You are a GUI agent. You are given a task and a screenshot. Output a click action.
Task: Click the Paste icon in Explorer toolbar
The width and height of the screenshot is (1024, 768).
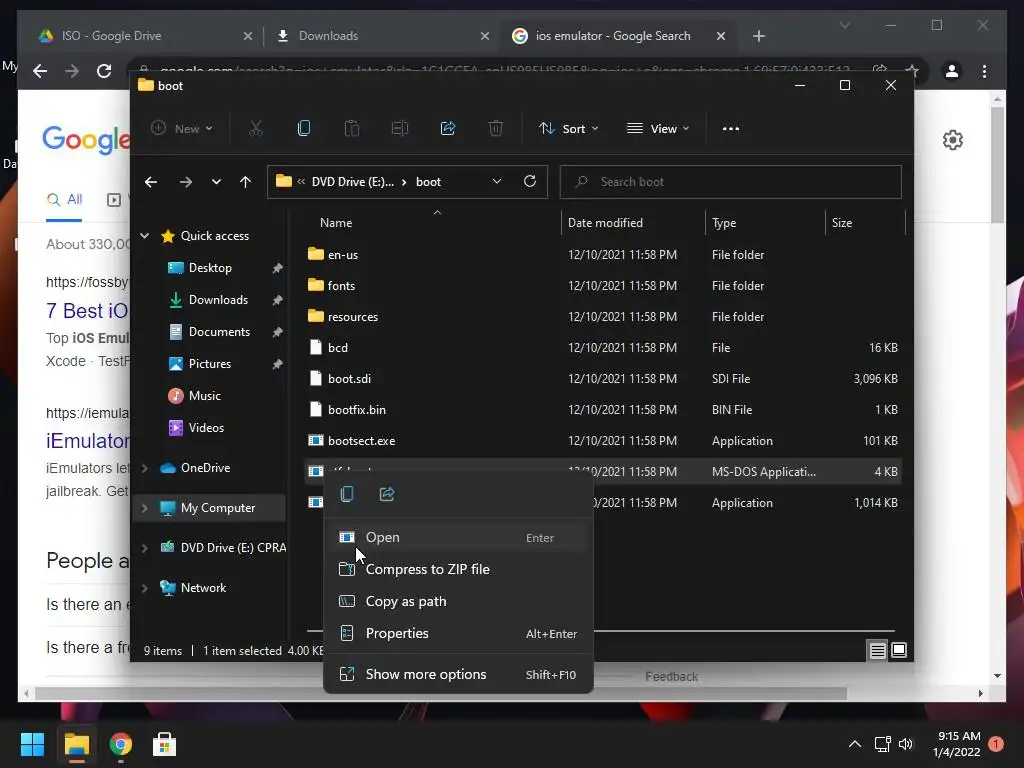[x=351, y=129]
